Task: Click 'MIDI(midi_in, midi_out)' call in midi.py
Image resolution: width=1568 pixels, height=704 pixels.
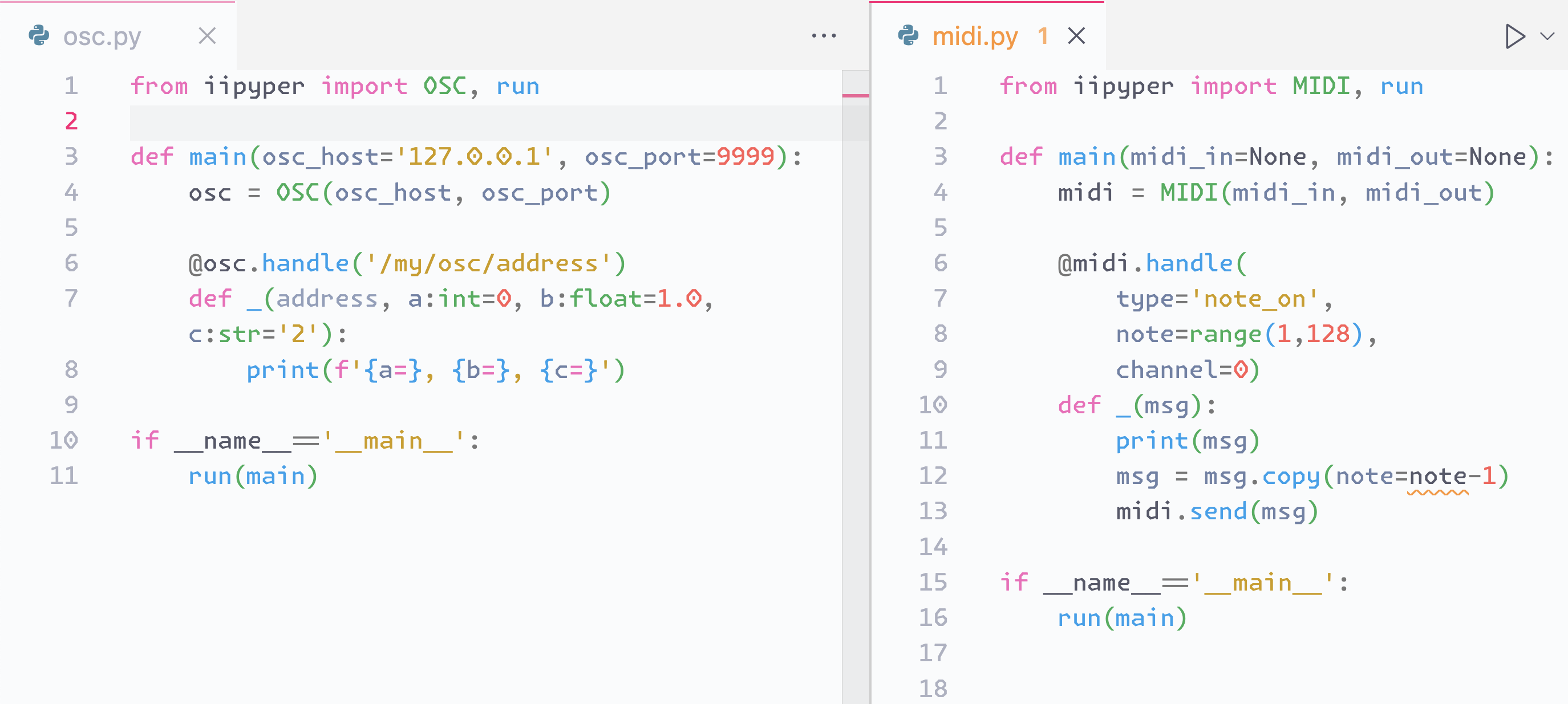Action: [1327, 193]
